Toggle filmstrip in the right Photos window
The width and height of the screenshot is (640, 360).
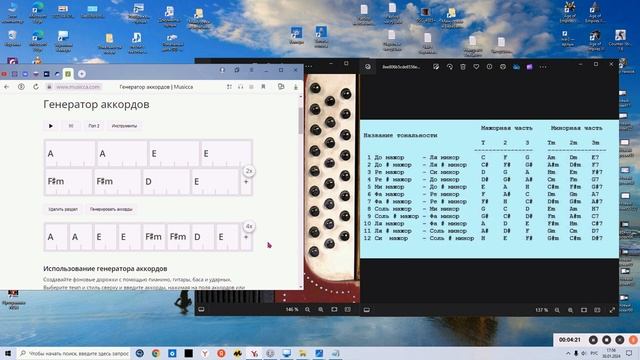pyautogui.click(x=367, y=310)
